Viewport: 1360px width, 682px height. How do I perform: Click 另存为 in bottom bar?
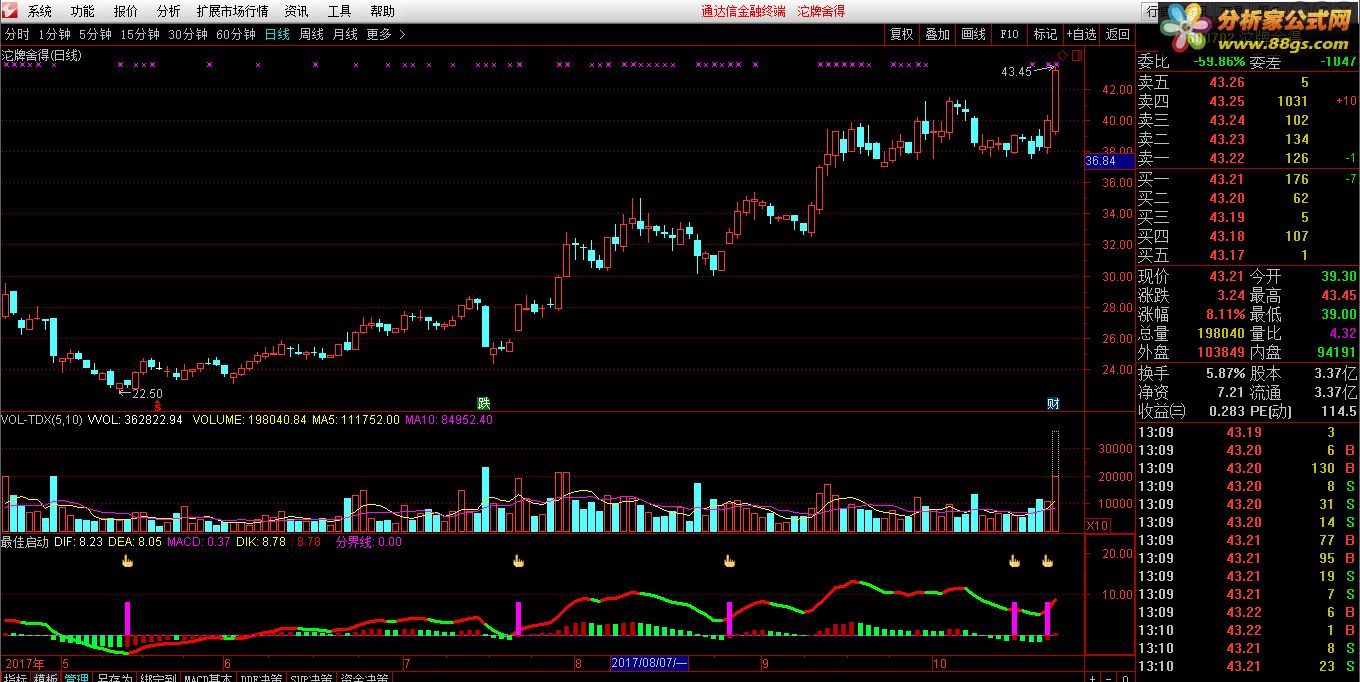[115, 678]
